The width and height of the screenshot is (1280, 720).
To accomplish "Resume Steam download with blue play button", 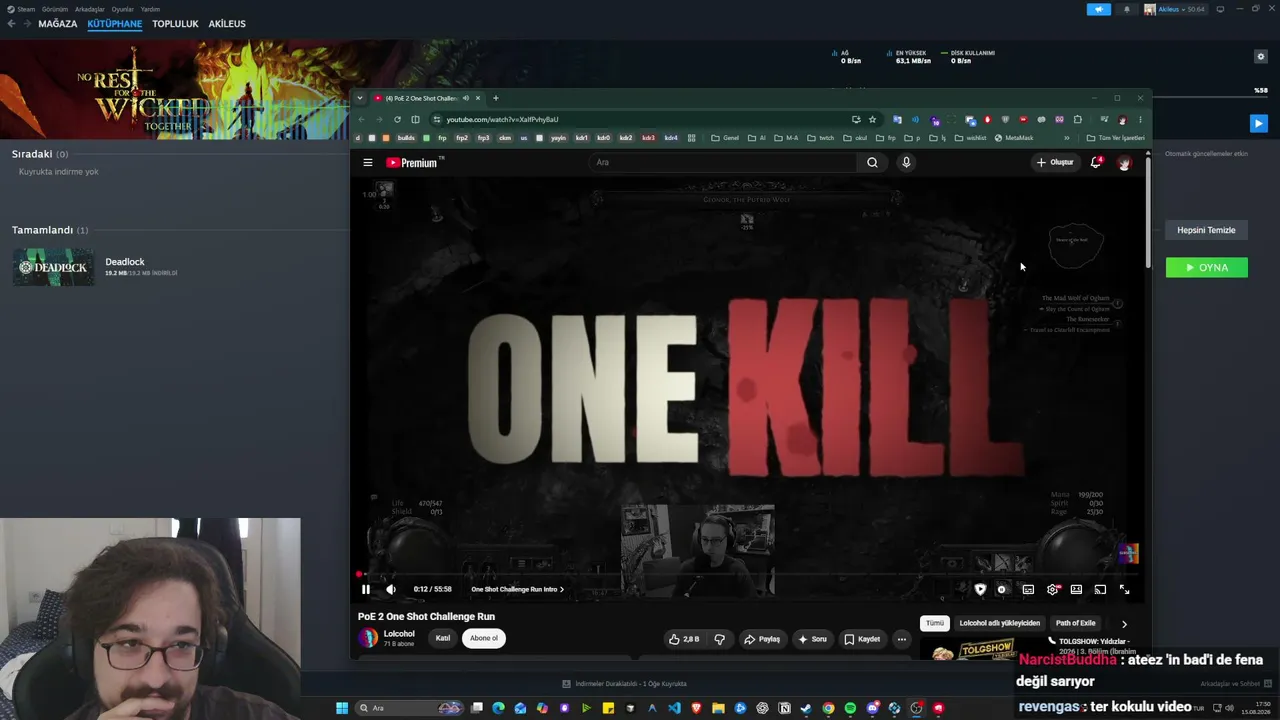I will click(x=1259, y=124).
